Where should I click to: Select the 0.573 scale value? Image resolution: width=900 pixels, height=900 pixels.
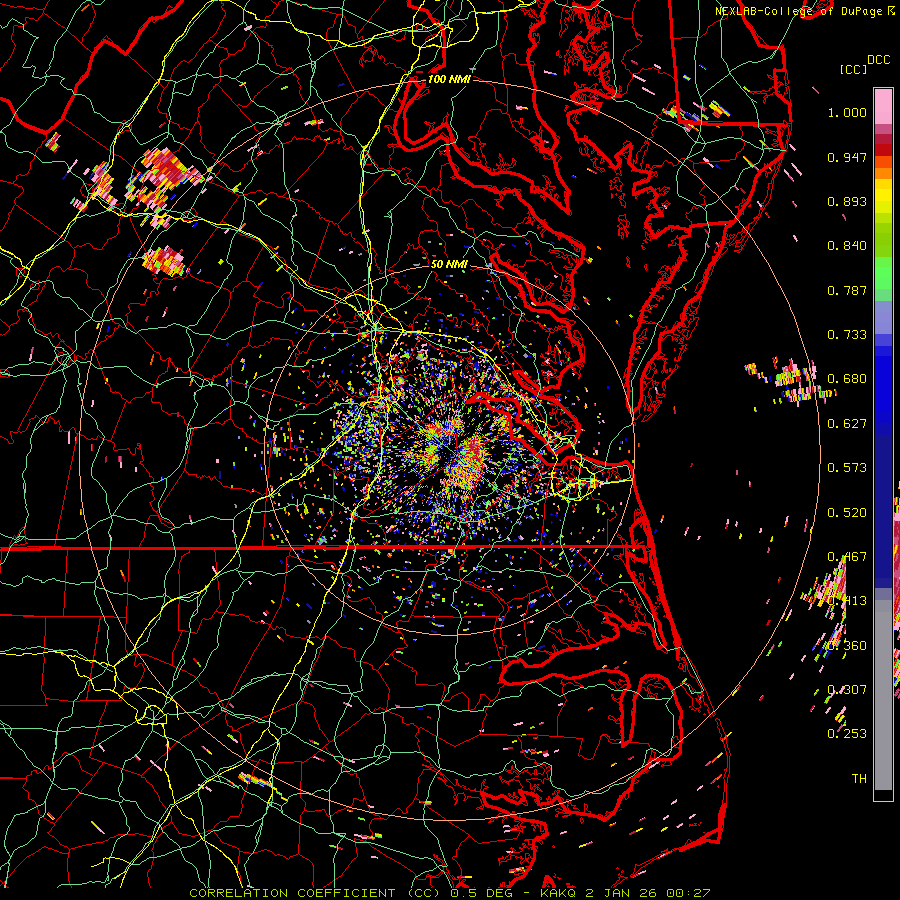[847, 468]
